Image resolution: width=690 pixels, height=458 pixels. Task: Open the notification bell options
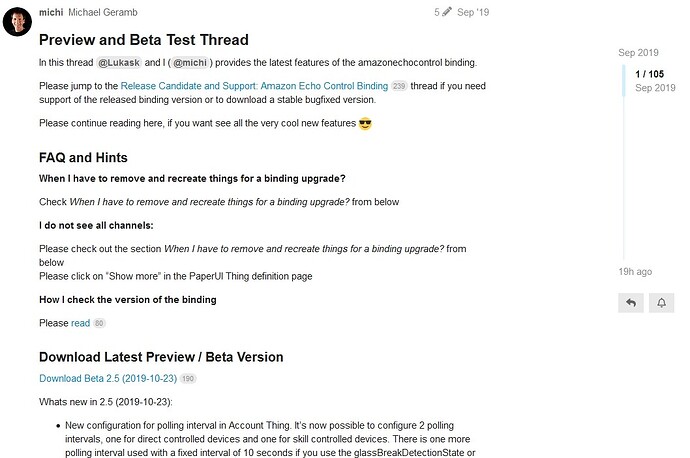pyautogui.click(x=661, y=301)
